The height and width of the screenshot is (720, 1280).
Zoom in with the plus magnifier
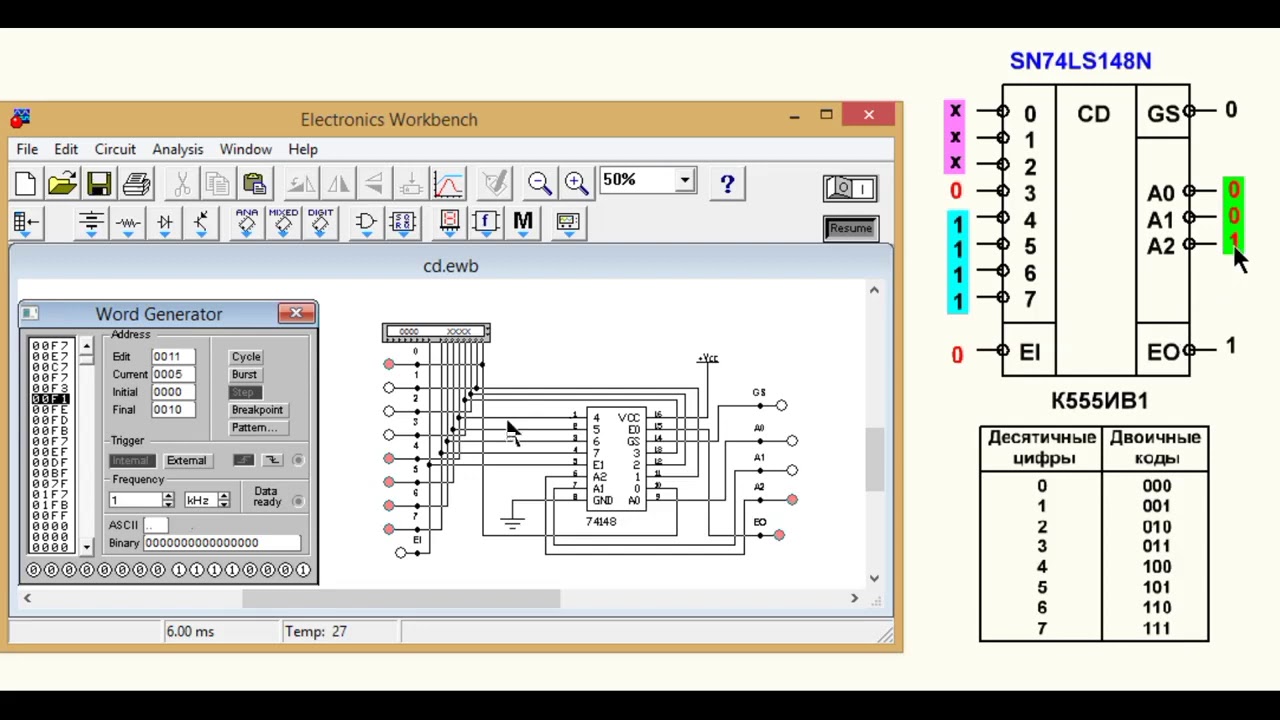click(576, 183)
